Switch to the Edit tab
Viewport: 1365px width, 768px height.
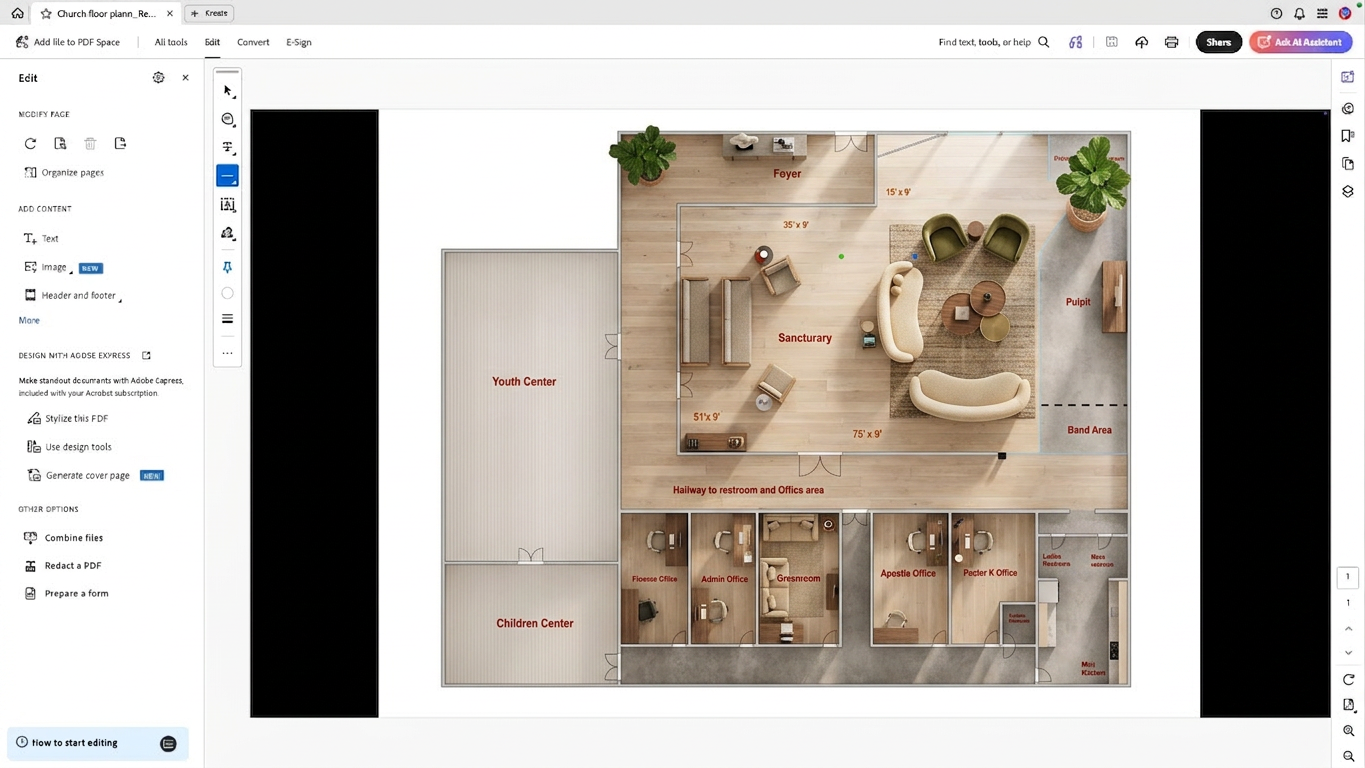212,42
